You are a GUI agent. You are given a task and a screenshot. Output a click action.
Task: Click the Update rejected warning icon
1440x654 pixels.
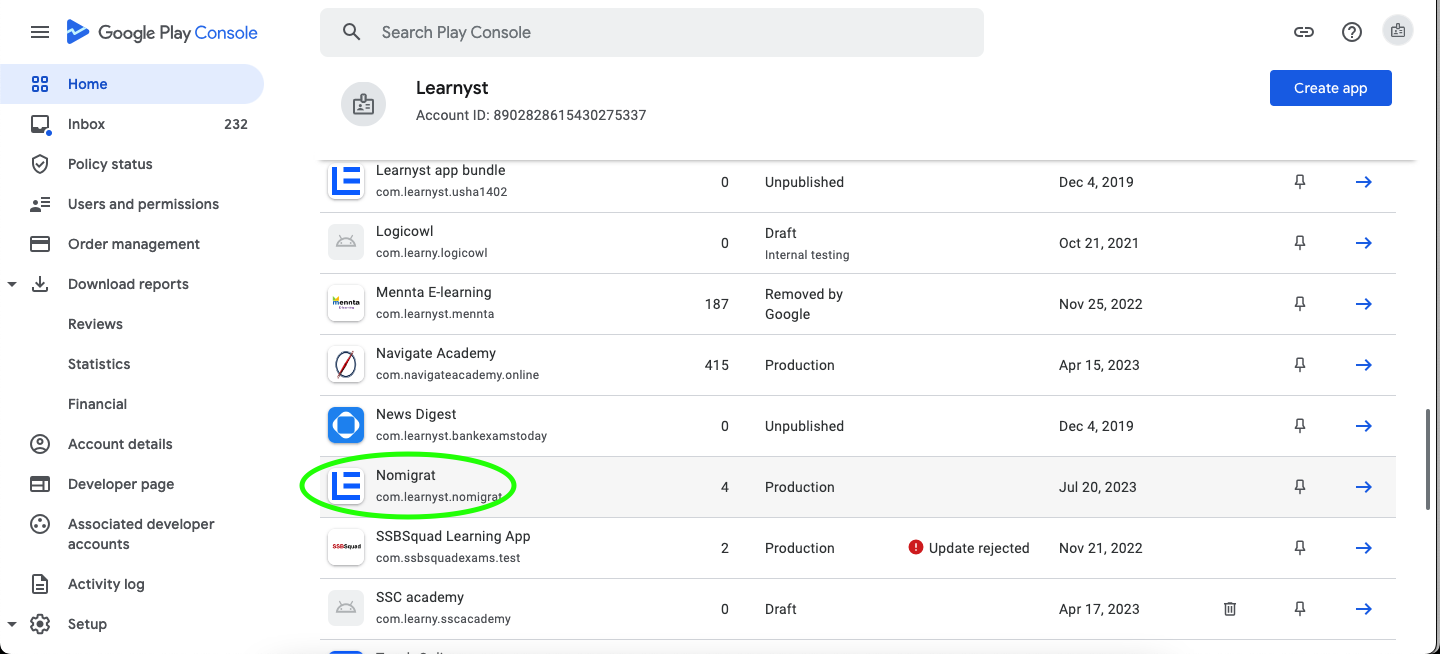coord(915,547)
